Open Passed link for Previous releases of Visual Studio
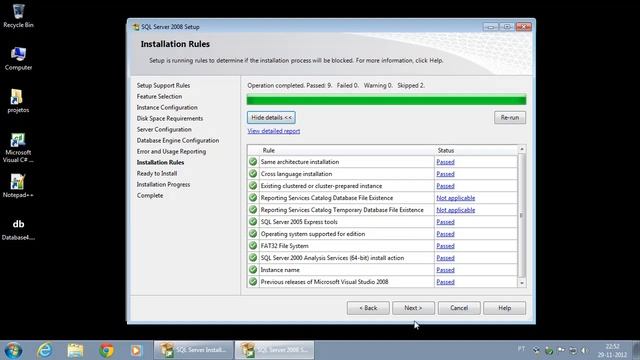The image size is (640, 360). coord(445,282)
